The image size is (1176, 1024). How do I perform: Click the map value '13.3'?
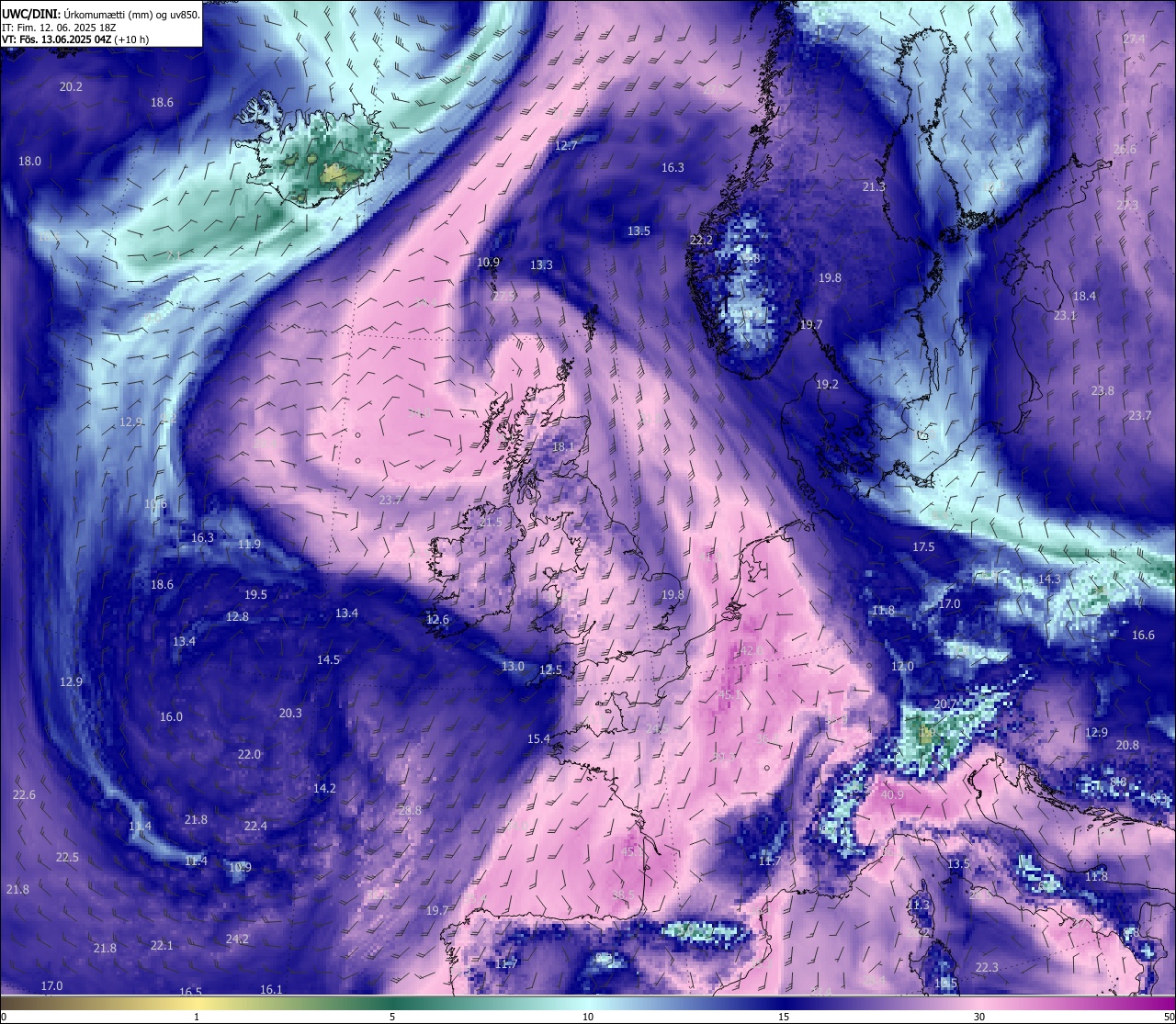[541, 264]
